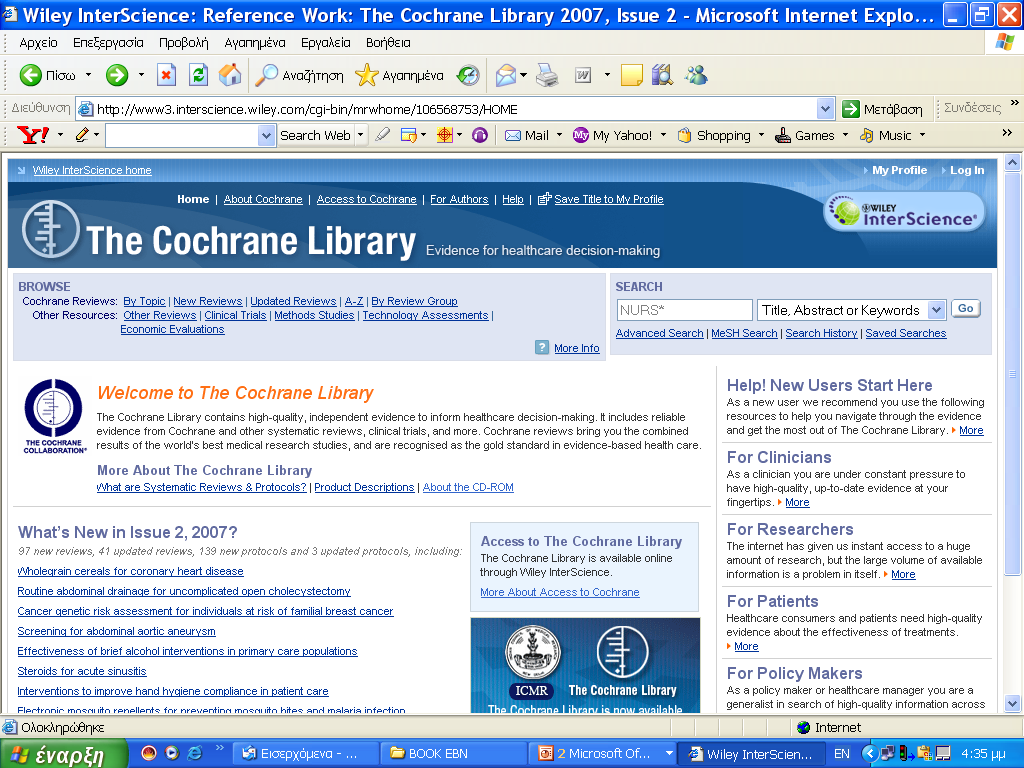Expand the Shopping dropdown arrow
The width and height of the screenshot is (1024, 768).
point(761,135)
